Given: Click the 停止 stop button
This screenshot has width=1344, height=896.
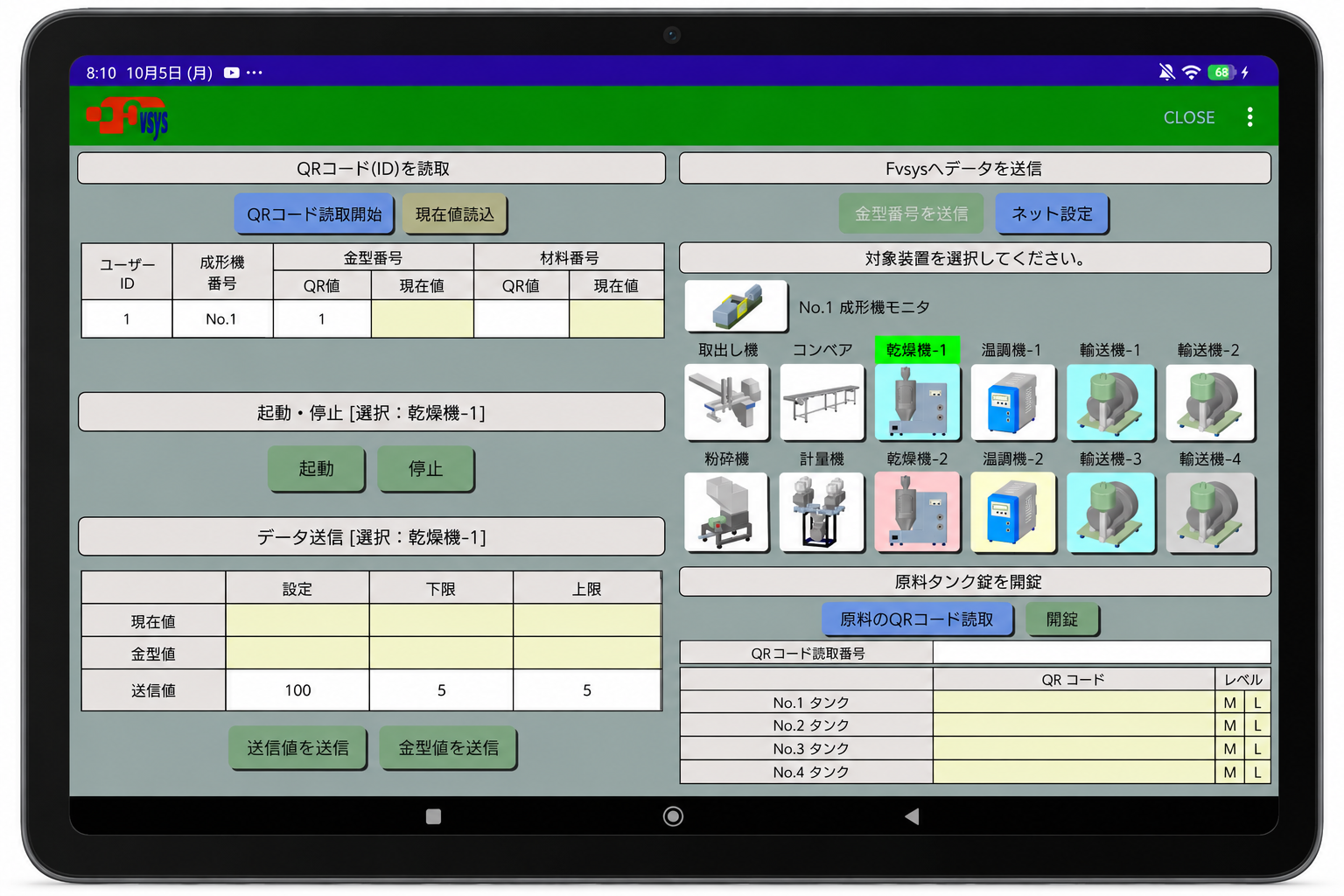Looking at the screenshot, I should click(x=426, y=469).
